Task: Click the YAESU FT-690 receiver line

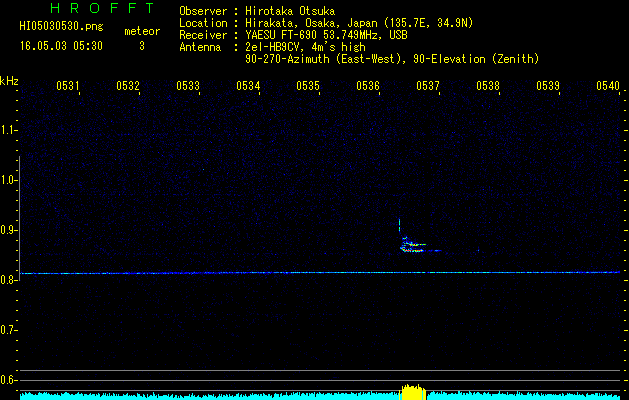Action: (326, 35)
